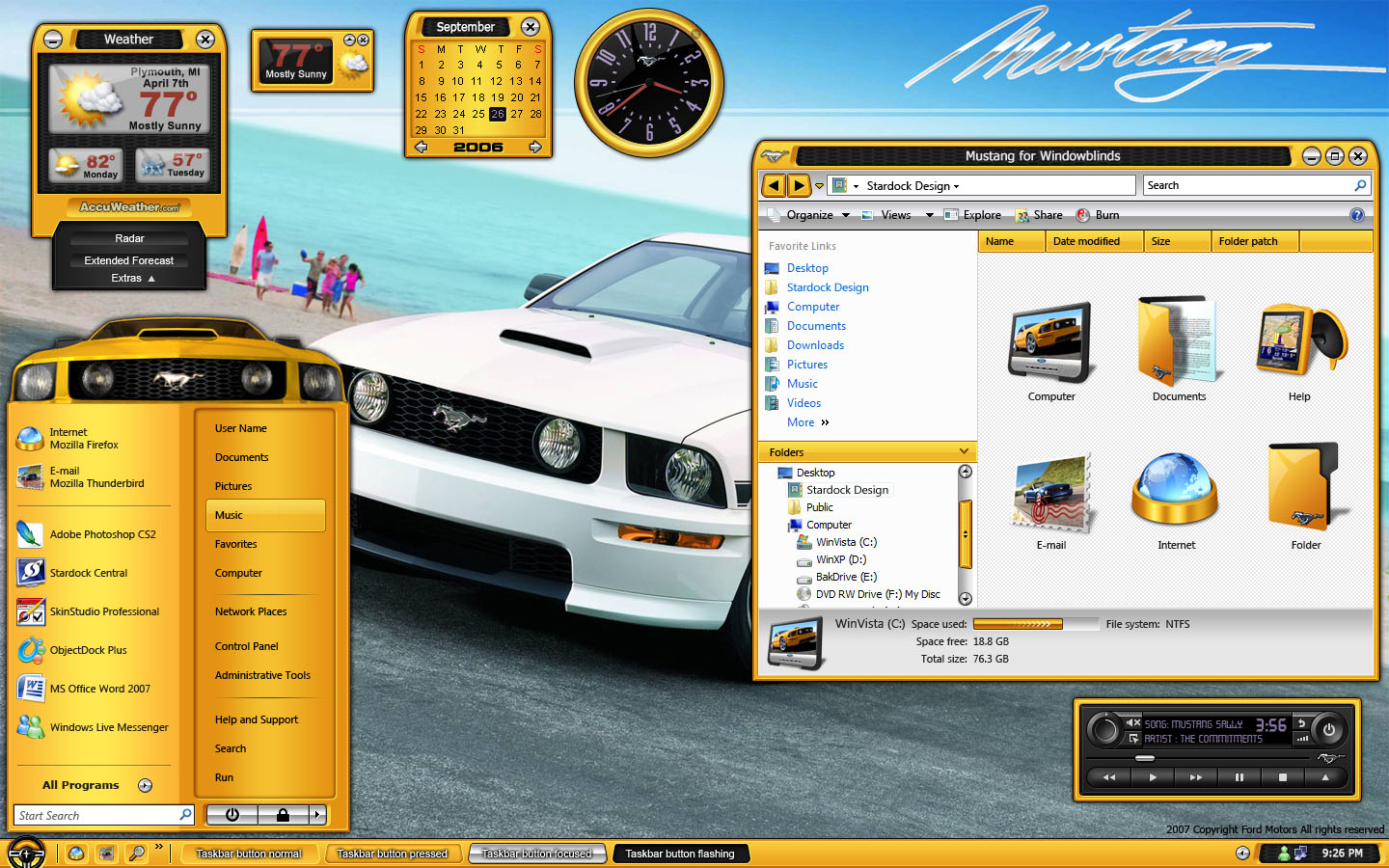Image resolution: width=1389 pixels, height=868 pixels.
Task: Click the Explore toolbar button
Action: 972,215
